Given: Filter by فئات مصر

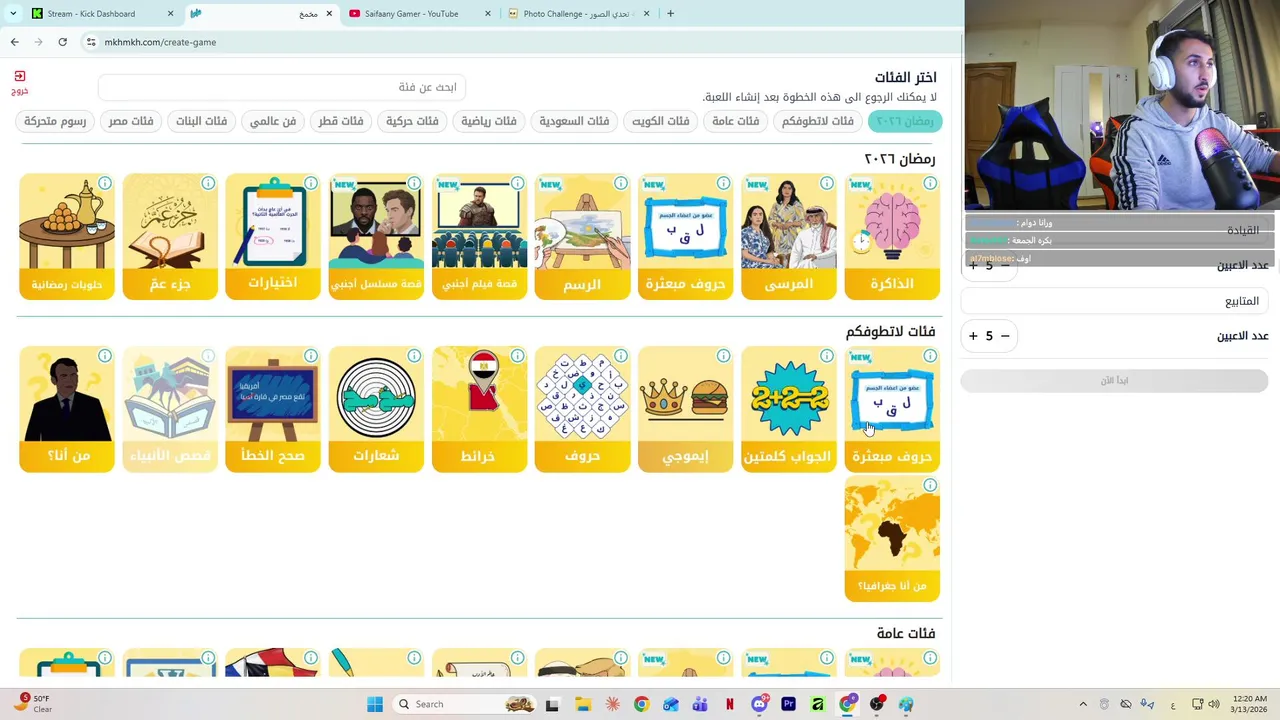Looking at the screenshot, I should coord(131,121).
